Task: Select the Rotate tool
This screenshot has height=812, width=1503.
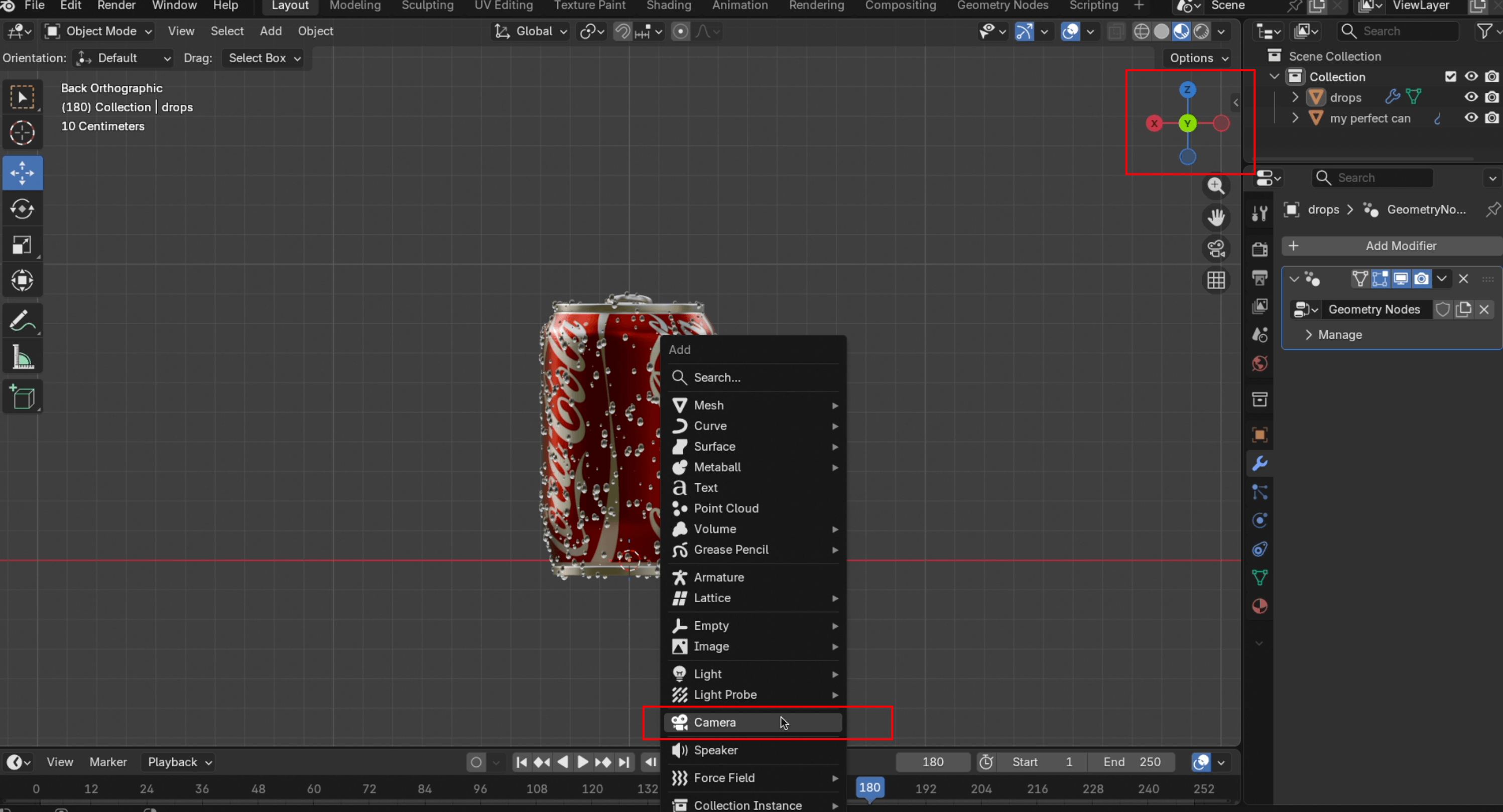Action: point(22,209)
